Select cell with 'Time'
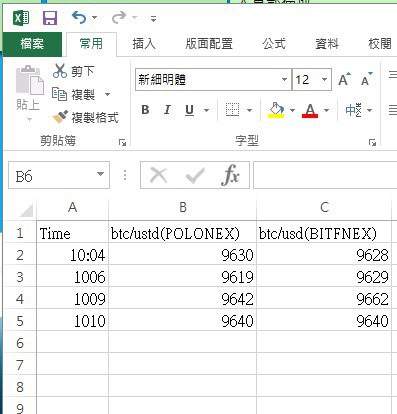Image resolution: width=397 pixels, height=414 pixels. pos(73,233)
